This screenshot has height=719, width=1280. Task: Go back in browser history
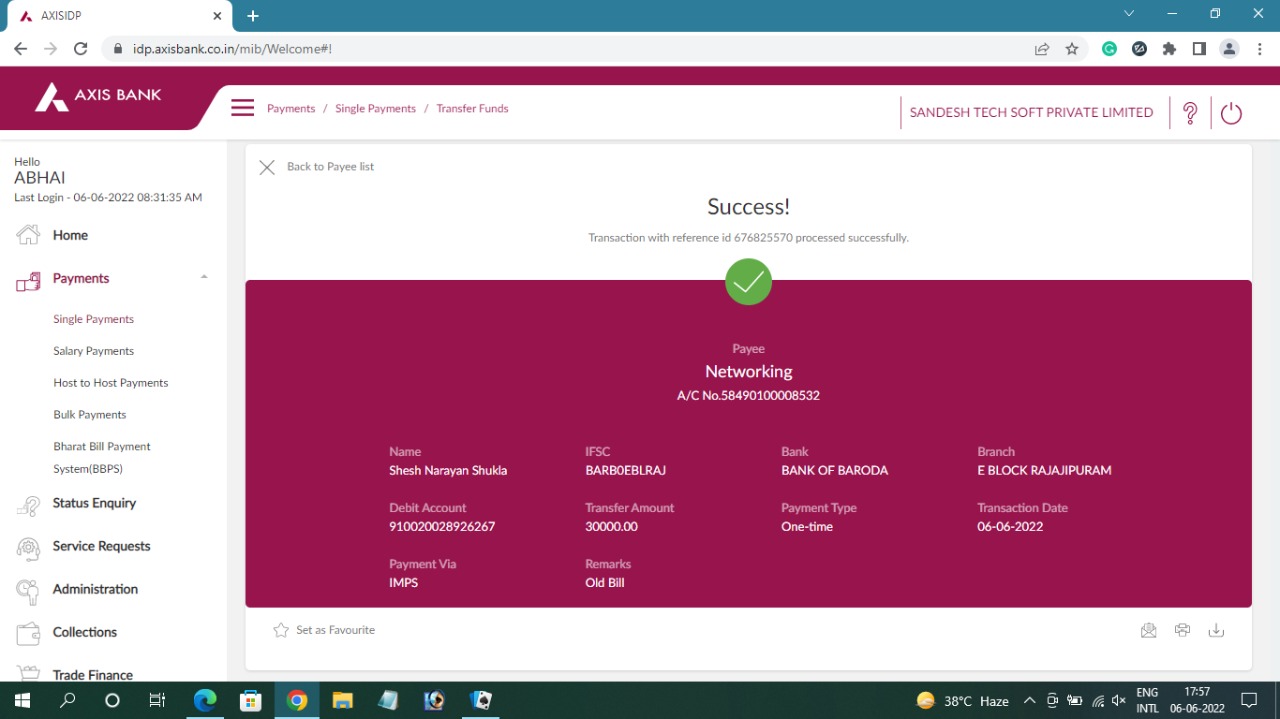(20, 48)
